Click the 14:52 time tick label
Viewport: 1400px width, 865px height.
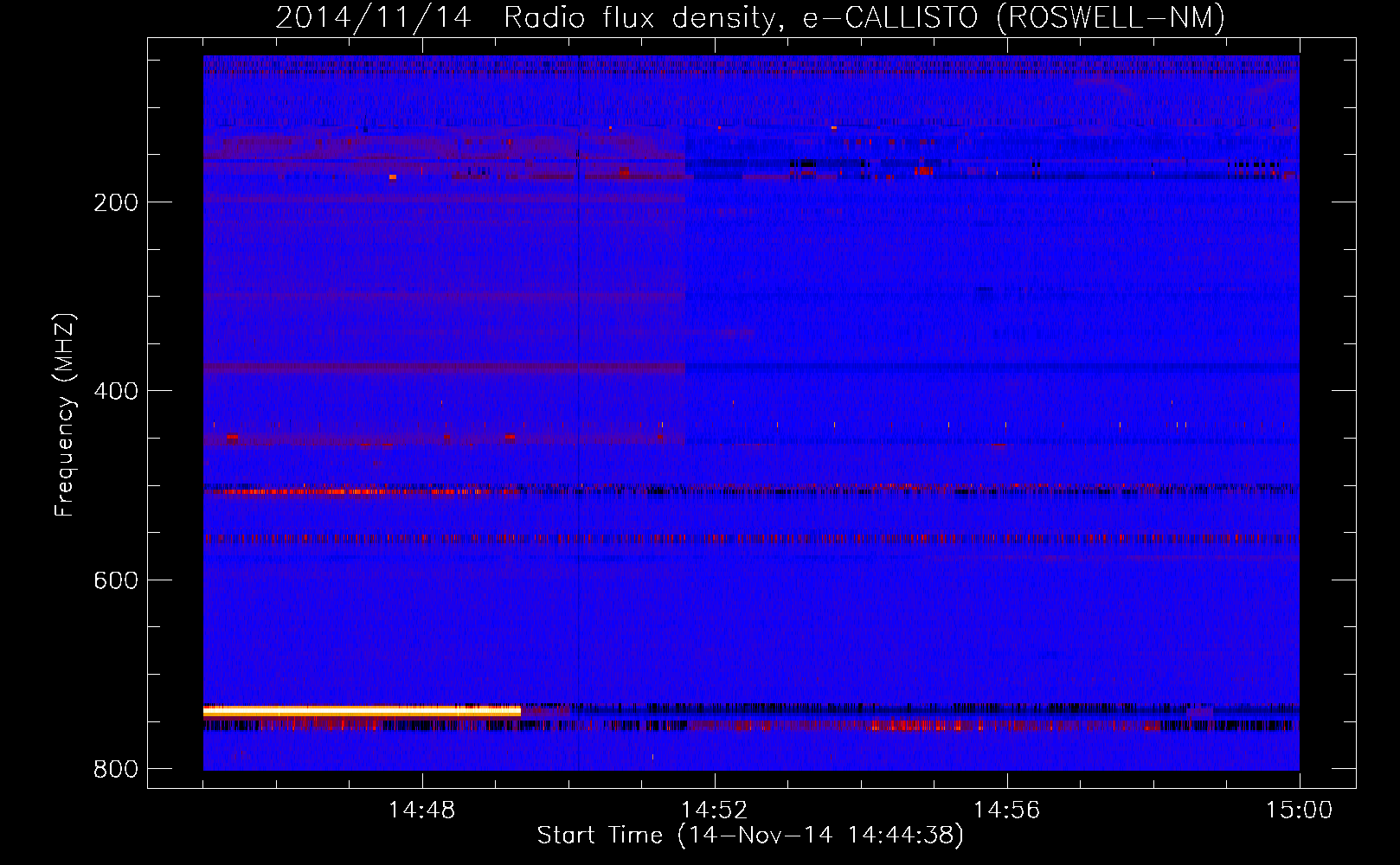pyautogui.click(x=714, y=810)
